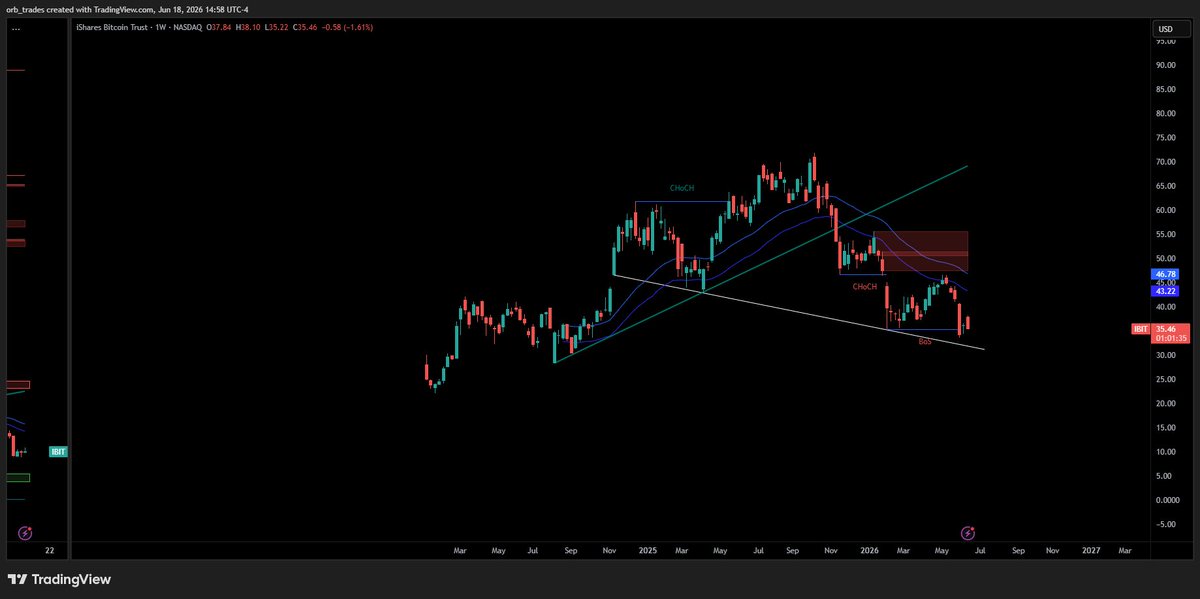Click the 80.00 price scale label

(x=1164, y=113)
